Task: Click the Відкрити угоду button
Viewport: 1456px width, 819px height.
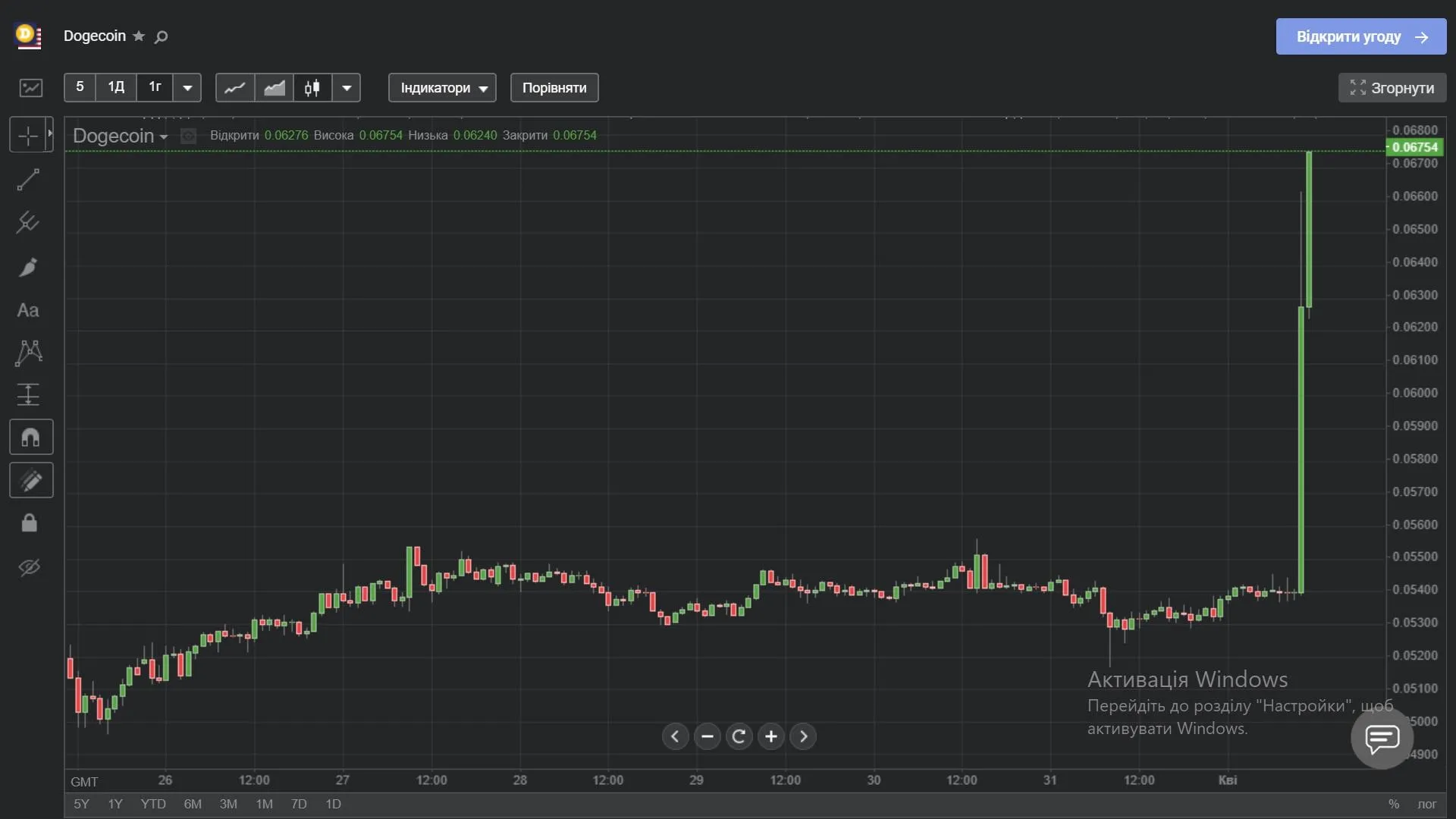Action: pos(1361,36)
